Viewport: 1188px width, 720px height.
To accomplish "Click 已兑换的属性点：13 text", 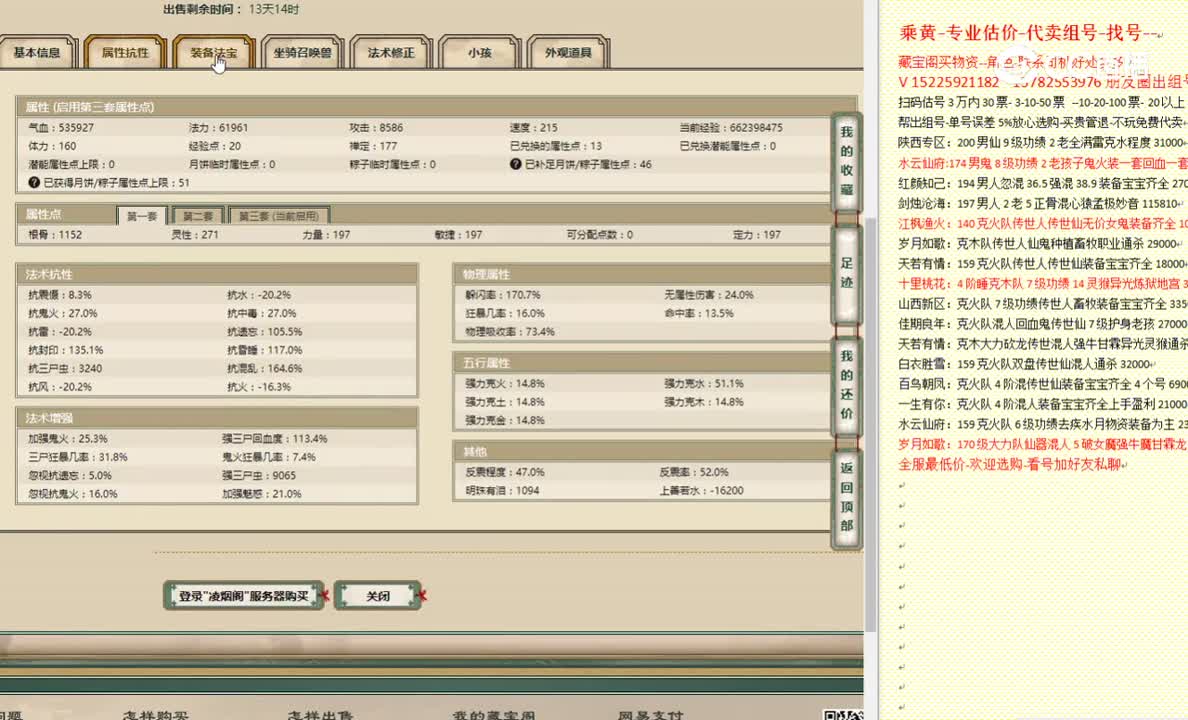I will pos(556,146).
